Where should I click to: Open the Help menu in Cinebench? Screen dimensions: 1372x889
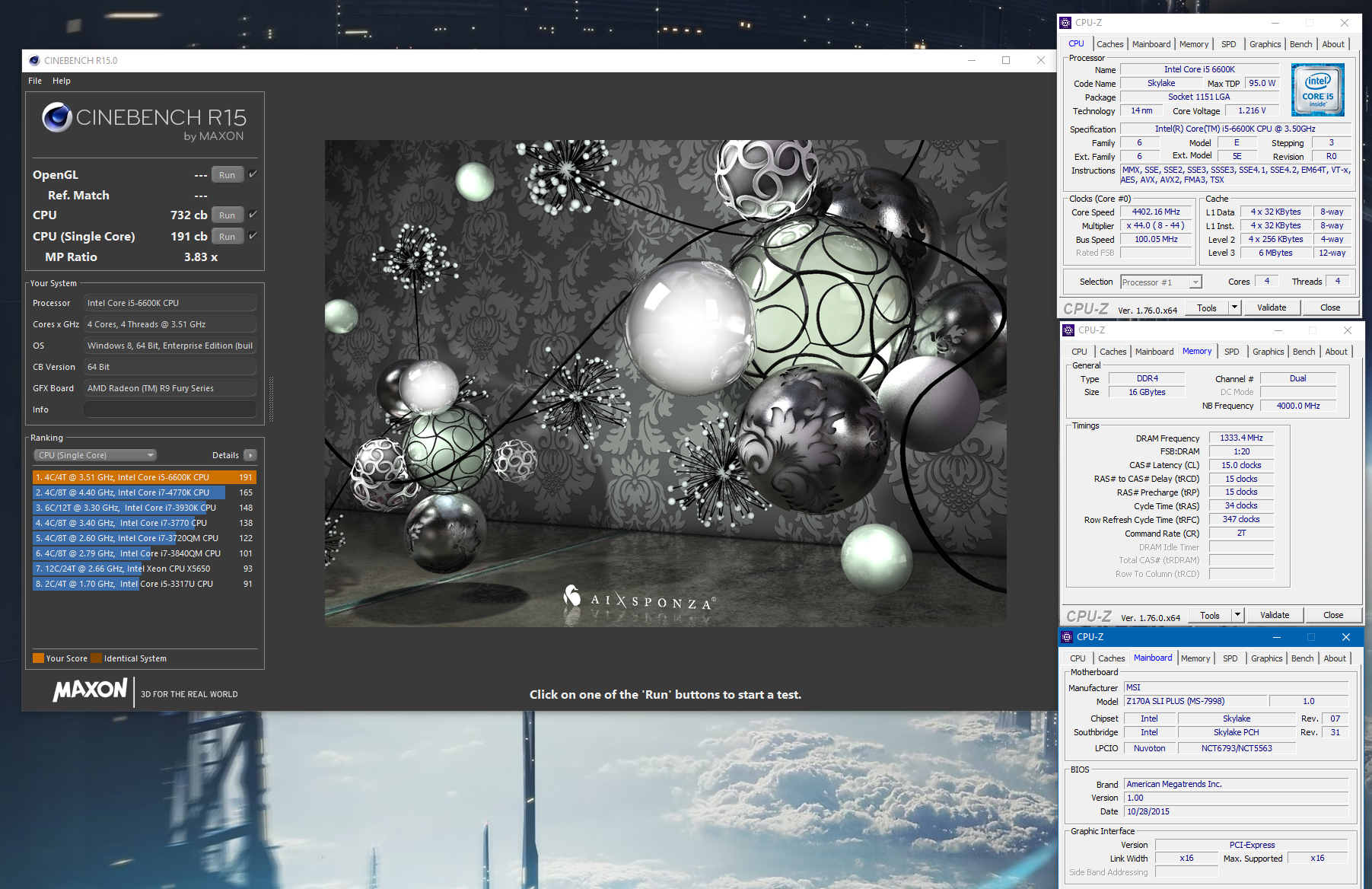coord(62,81)
